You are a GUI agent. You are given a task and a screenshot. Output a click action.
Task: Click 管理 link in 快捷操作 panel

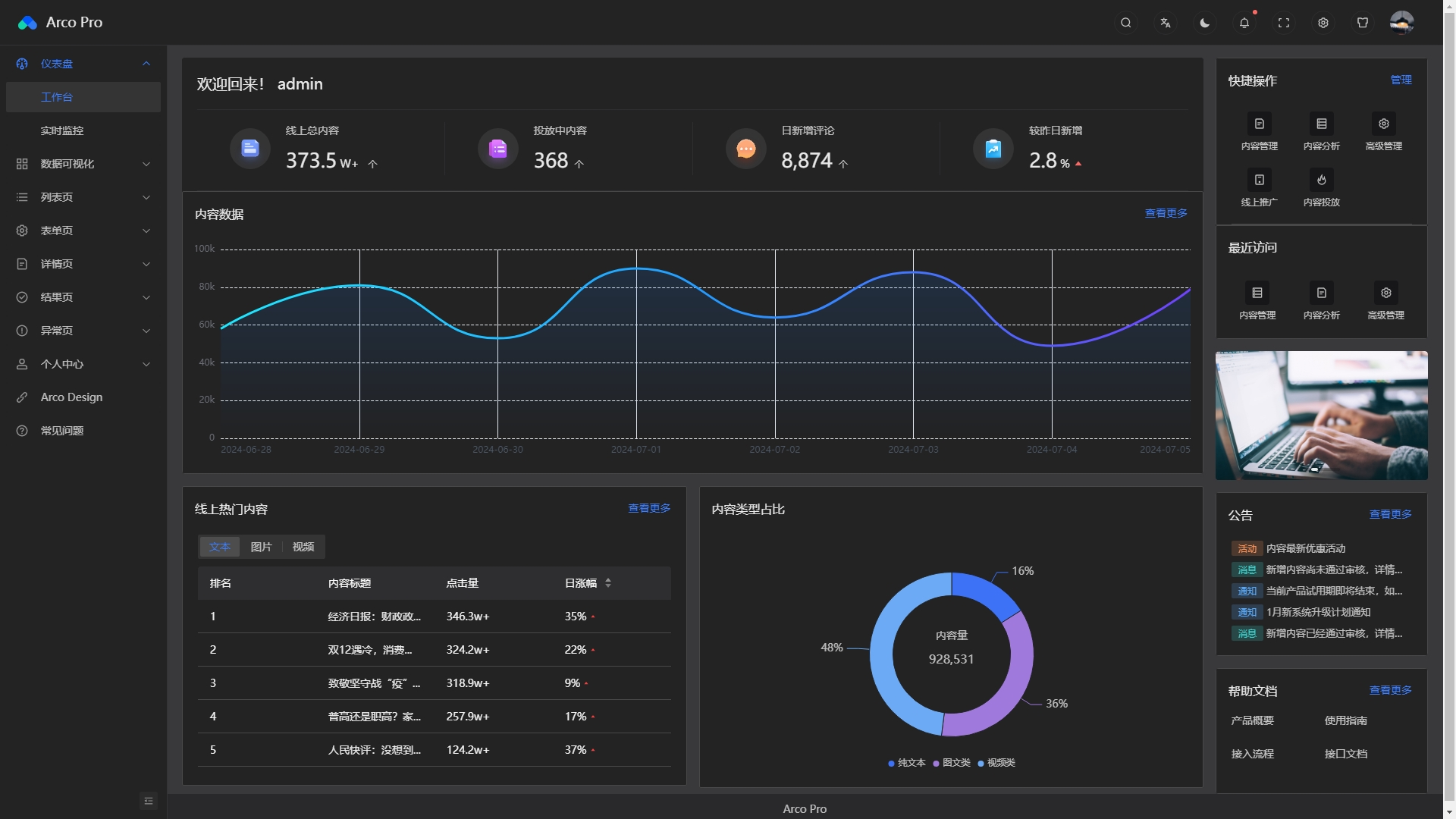click(1401, 80)
